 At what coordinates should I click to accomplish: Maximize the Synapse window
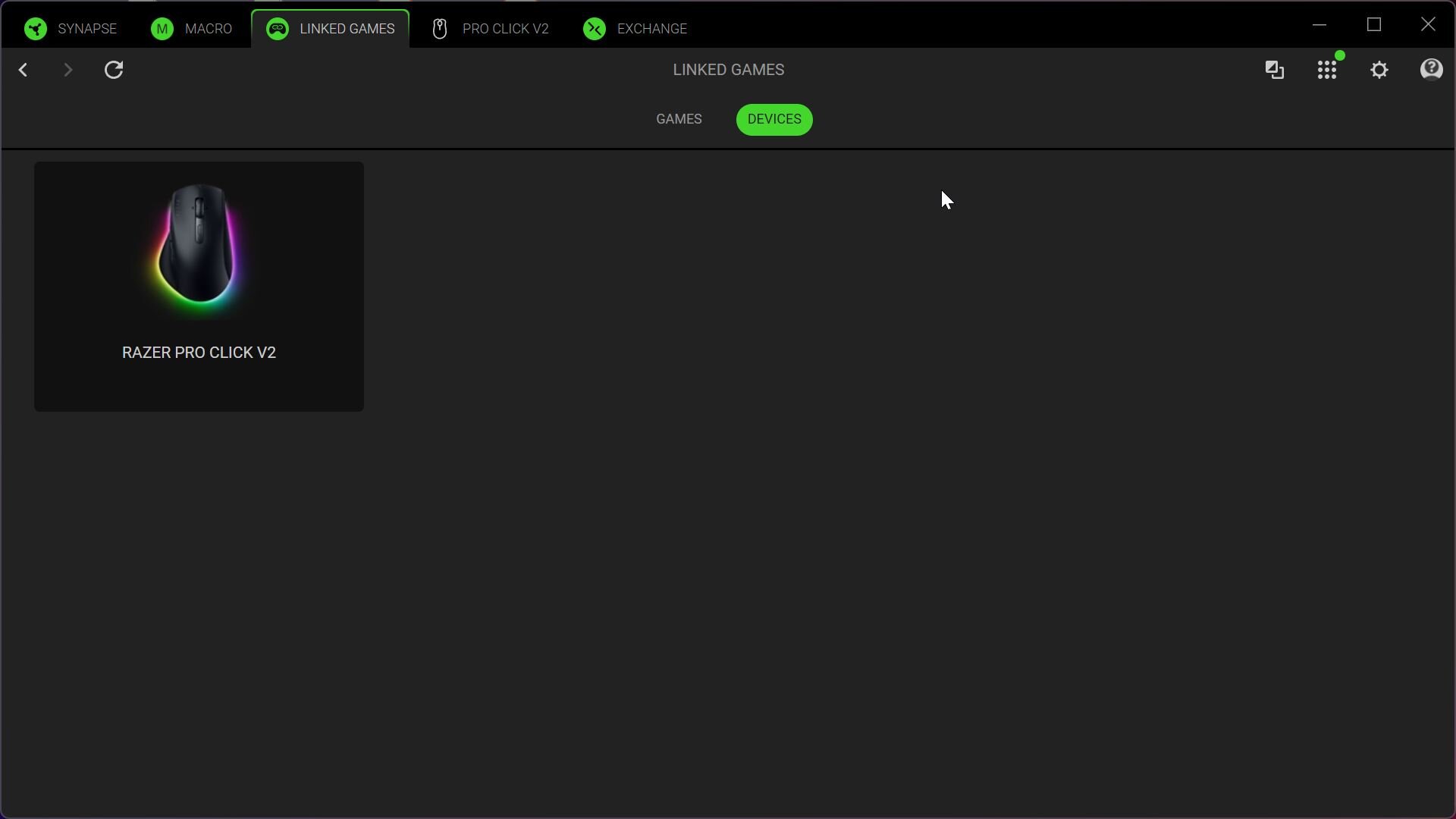click(1374, 25)
